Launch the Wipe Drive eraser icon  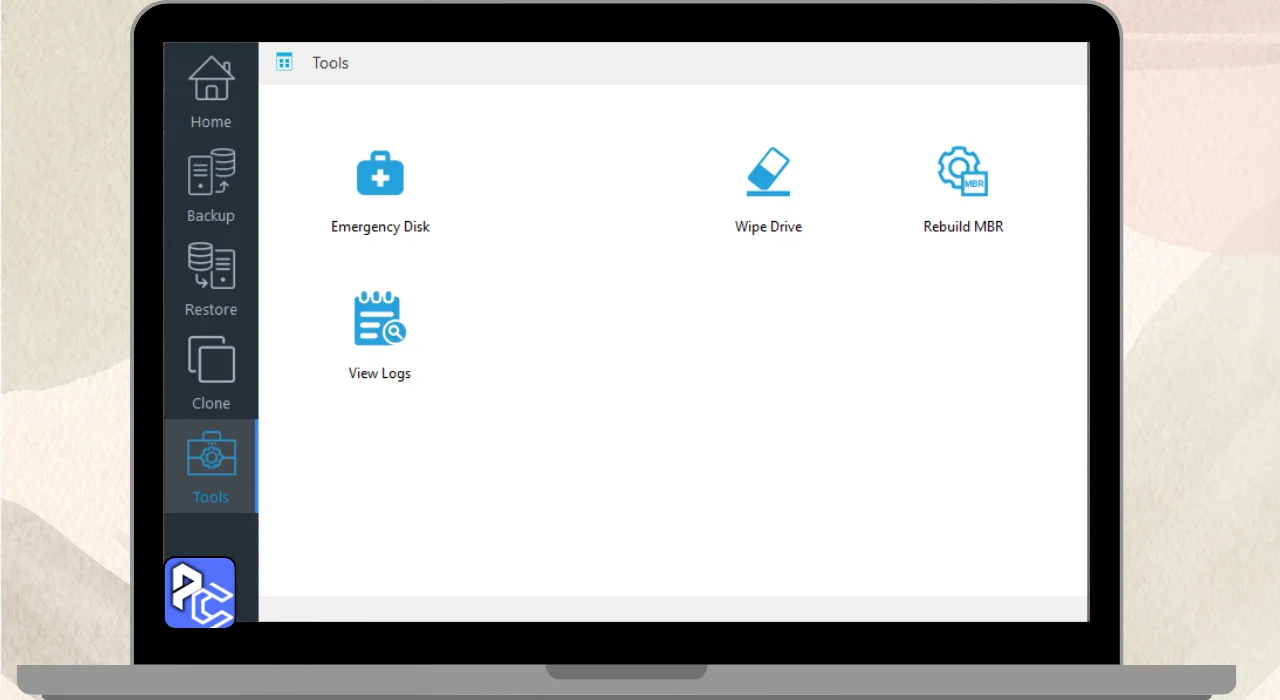coord(768,172)
